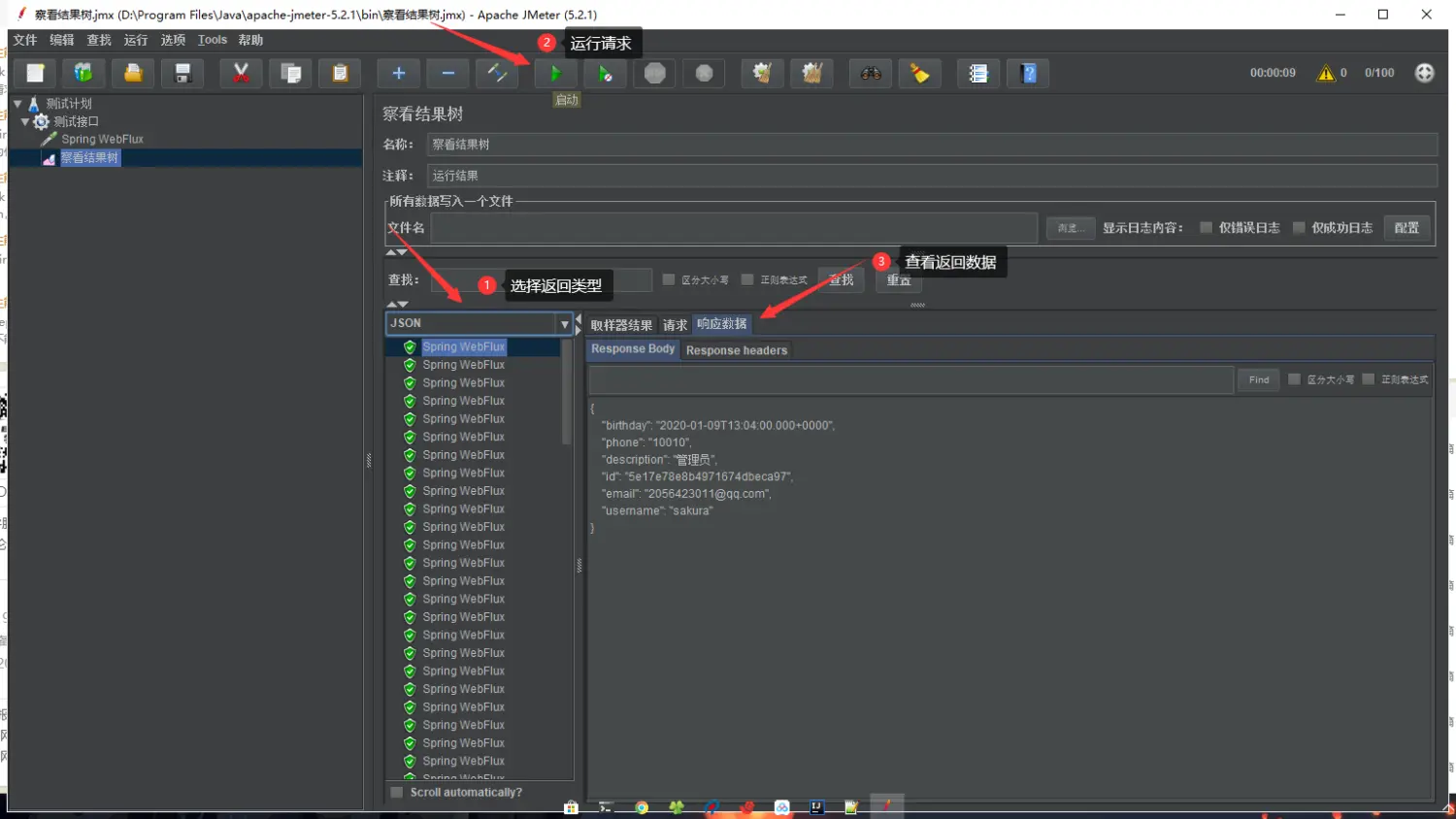Click the Save floppy disk toolbar icon
Screen dimensions: 1456x819
tap(182, 73)
